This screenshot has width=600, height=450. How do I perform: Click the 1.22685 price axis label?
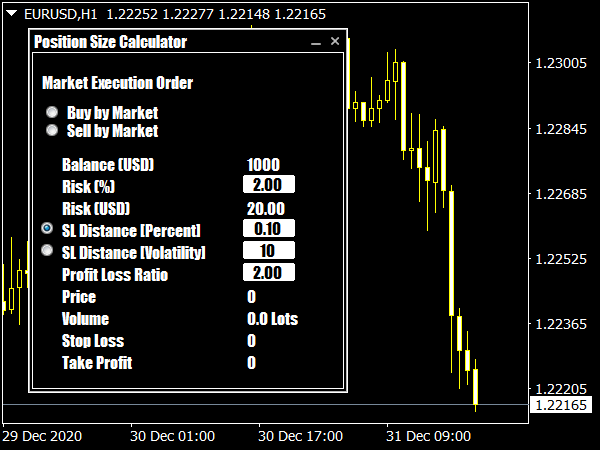[561, 194]
